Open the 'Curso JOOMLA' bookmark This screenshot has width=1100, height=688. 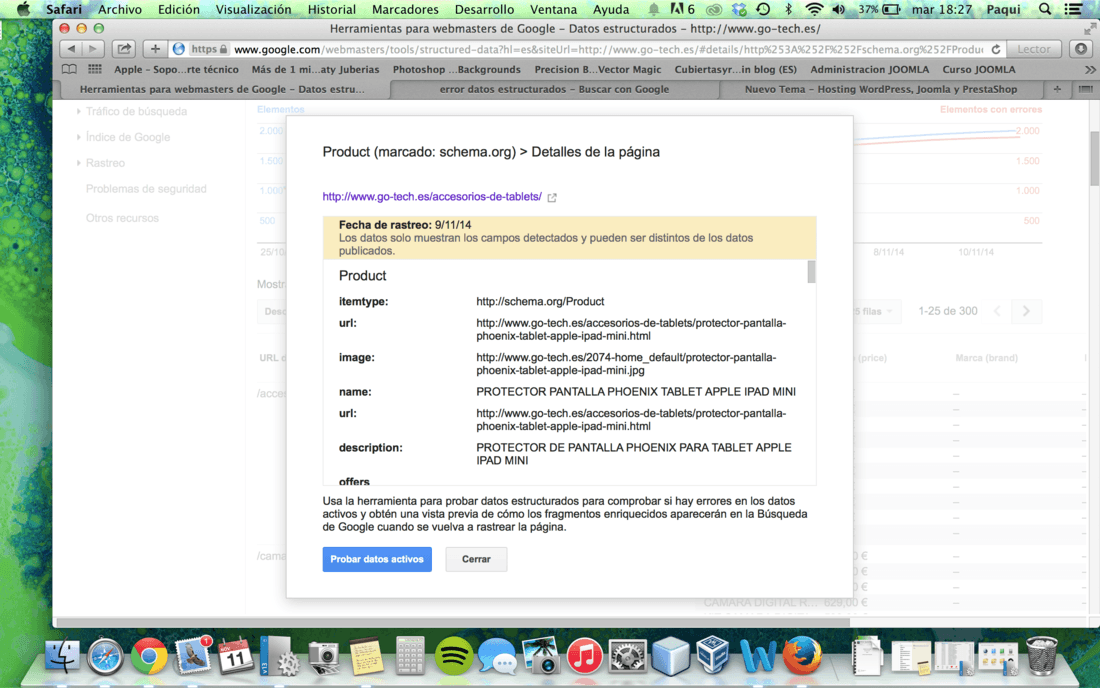[979, 69]
